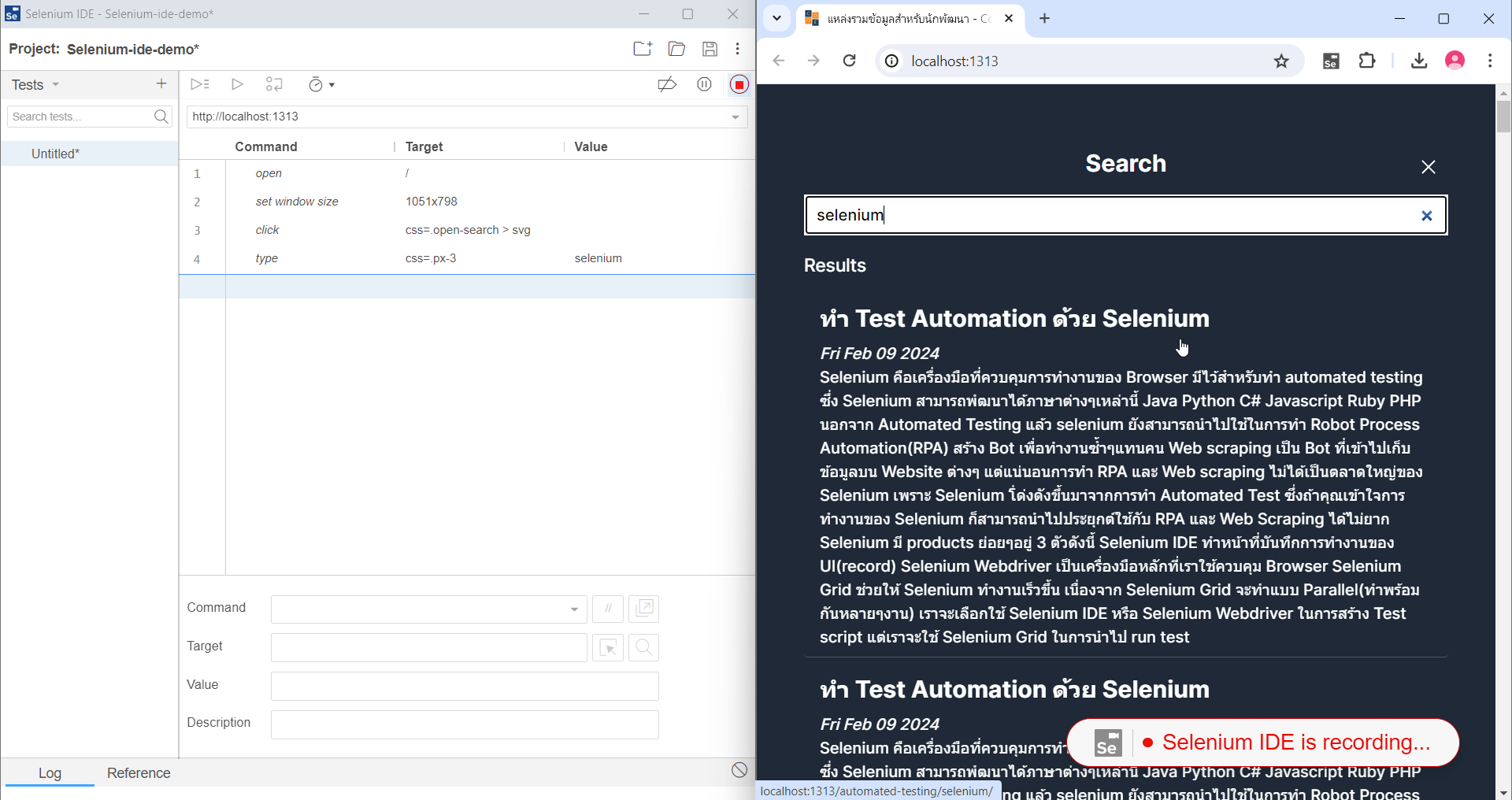Select the set window size command row
Screen dimensions: 1512x800
[x=467, y=202]
